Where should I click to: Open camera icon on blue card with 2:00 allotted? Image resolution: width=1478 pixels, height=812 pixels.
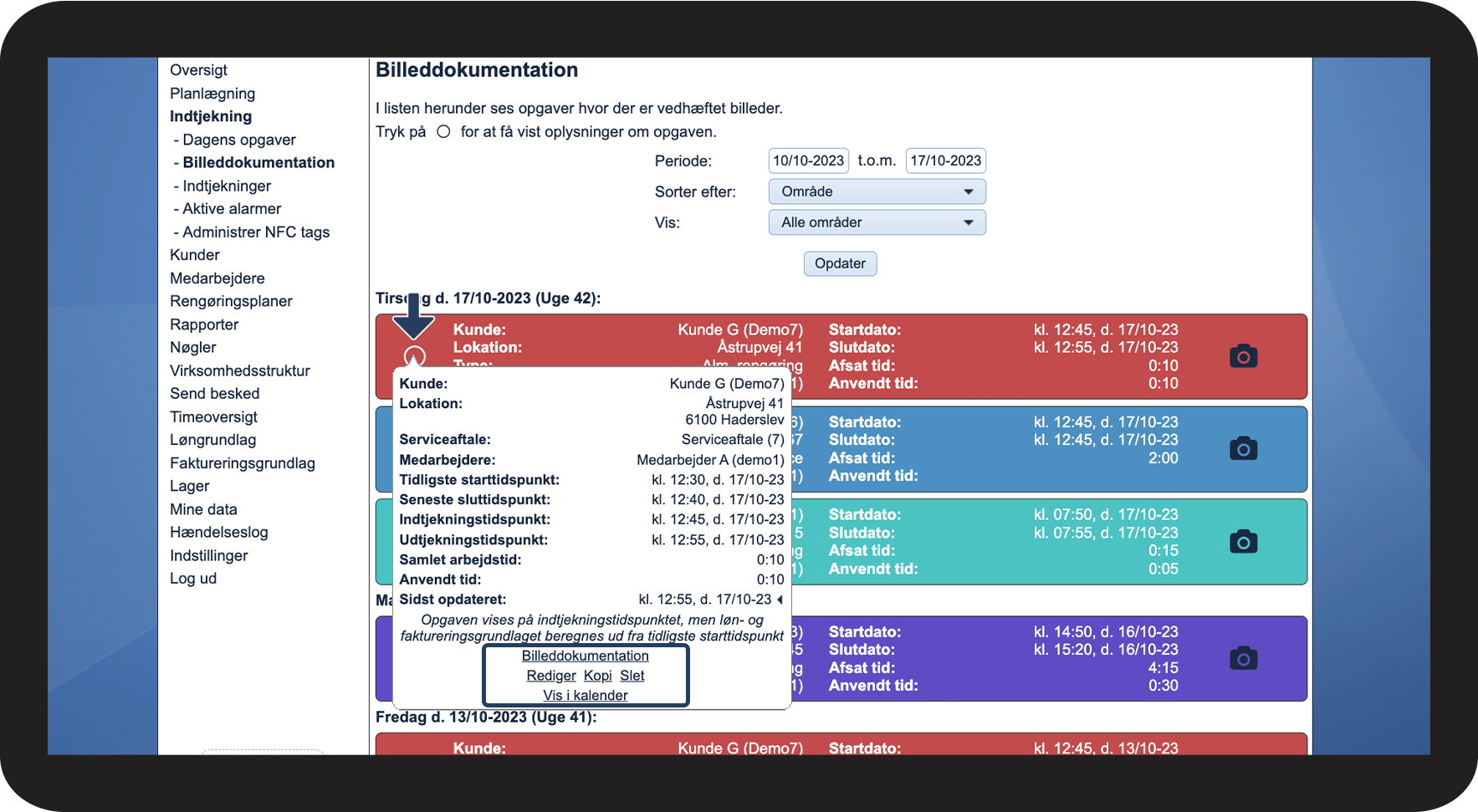tap(1243, 449)
